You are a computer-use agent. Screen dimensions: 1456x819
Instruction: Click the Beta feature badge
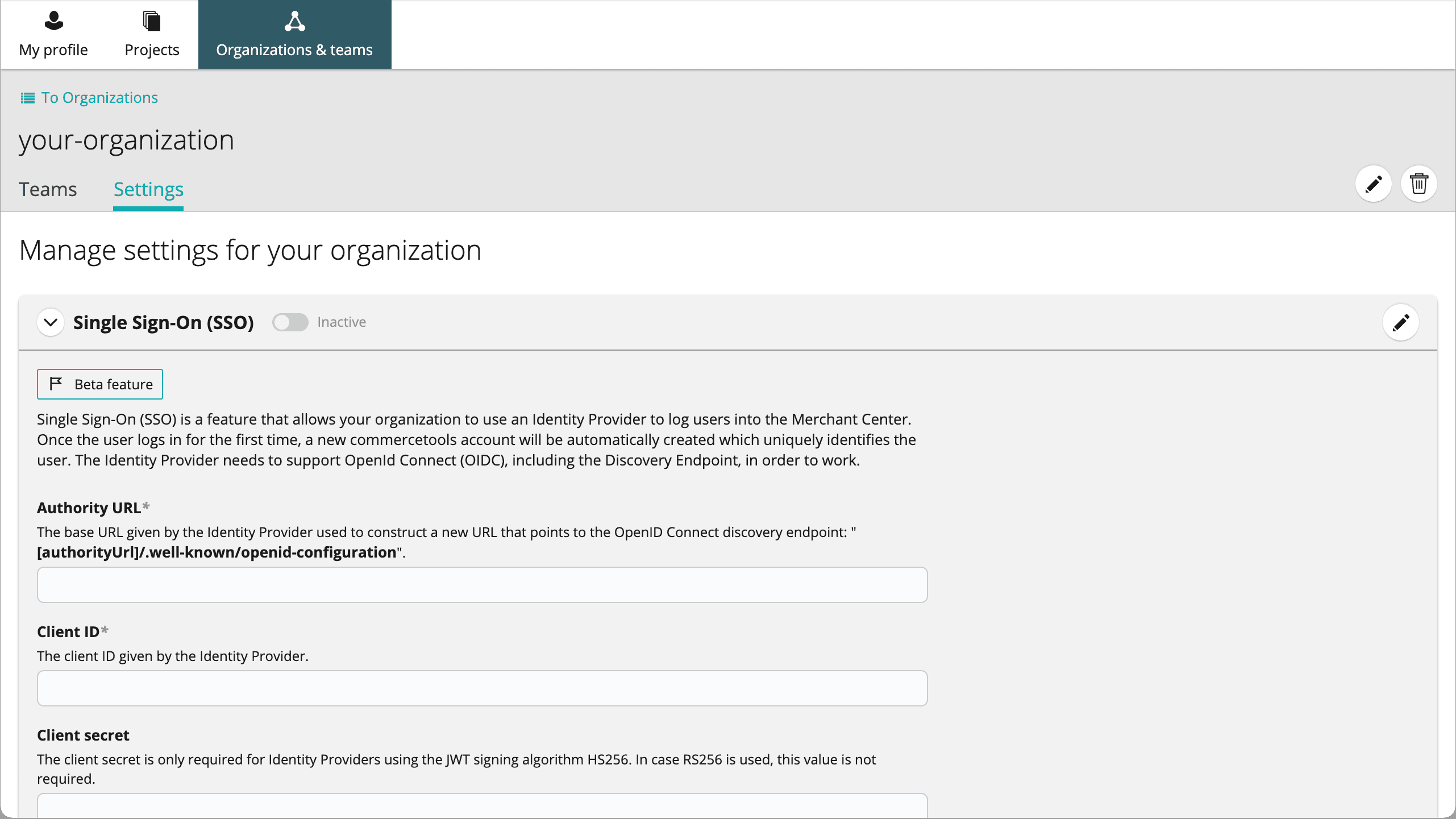pos(100,384)
